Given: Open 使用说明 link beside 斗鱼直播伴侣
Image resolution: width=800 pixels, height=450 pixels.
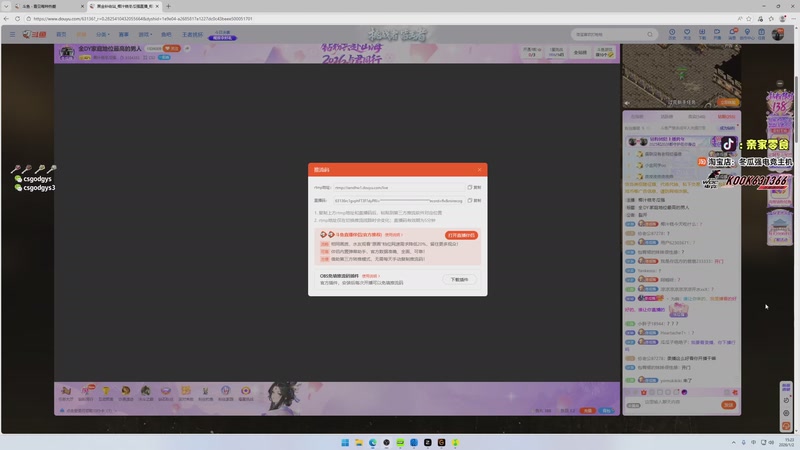Looking at the screenshot, I should click(x=393, y=235).
